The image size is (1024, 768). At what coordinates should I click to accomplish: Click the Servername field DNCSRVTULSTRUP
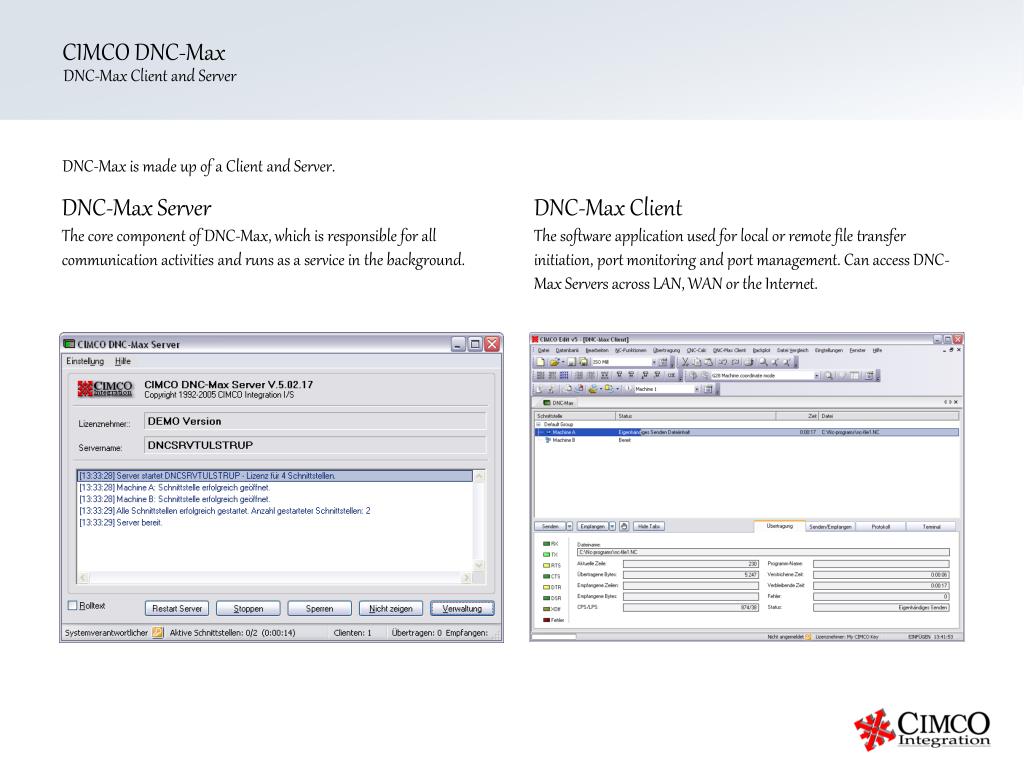[x=315, y=445]
